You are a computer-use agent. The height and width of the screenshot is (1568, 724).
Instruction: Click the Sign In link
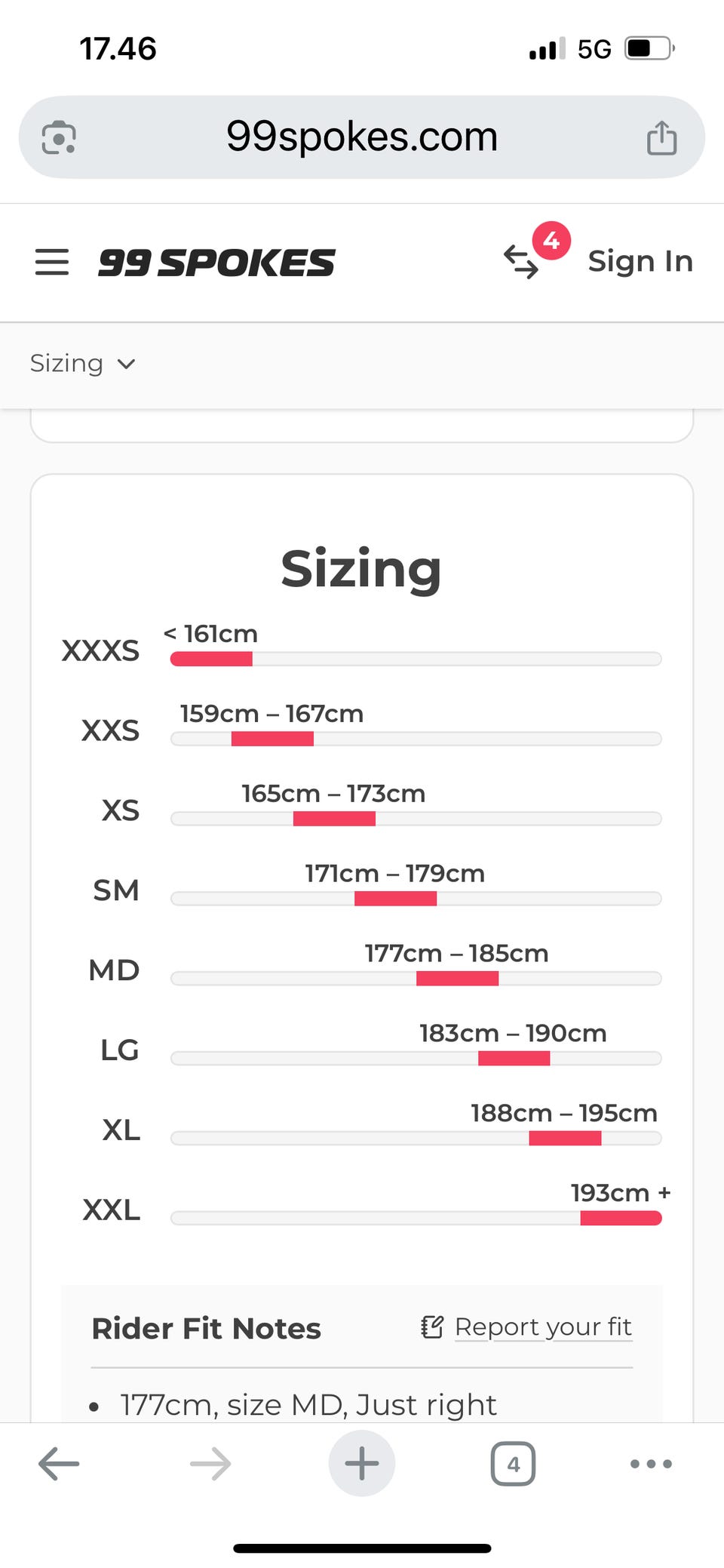pos(640,261)
